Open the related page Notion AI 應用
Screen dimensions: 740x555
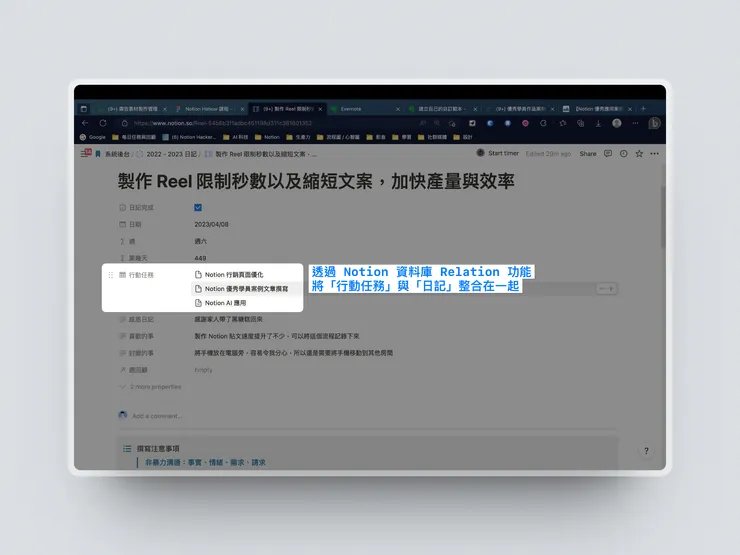click(x=225, y=303)
